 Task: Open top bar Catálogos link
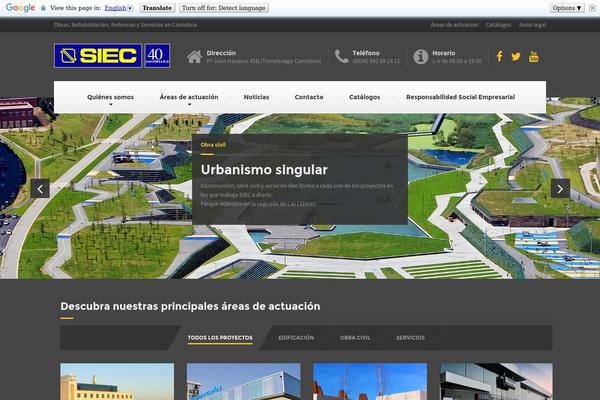point(498,25)
